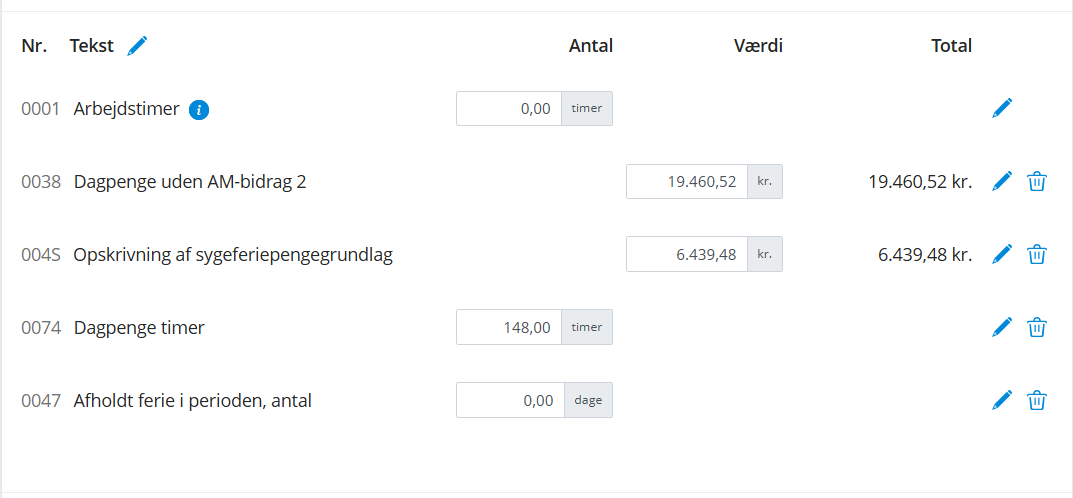Remove the Afholdt ferie i perioden row
The width and height of the screenshot is (1073, 498).
click(x=1037, y=400)
